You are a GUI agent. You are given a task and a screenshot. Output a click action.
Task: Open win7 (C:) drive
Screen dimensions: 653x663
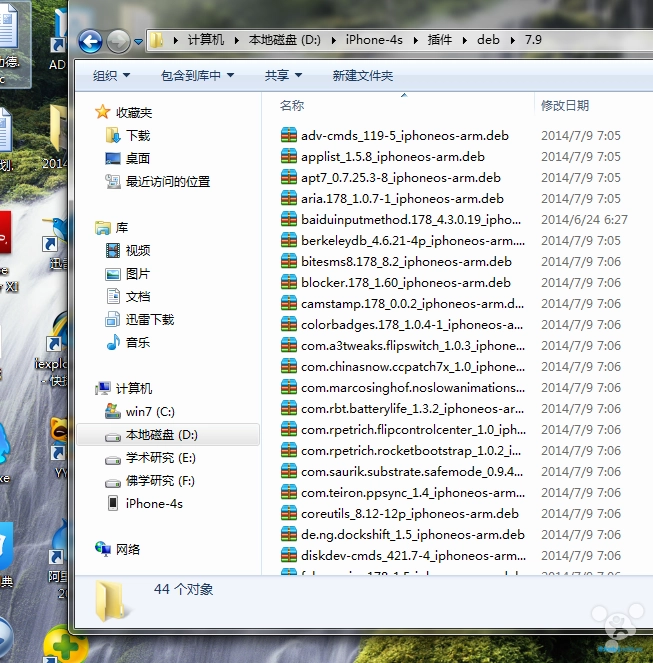pyautogui.click(x=149, y=411)
